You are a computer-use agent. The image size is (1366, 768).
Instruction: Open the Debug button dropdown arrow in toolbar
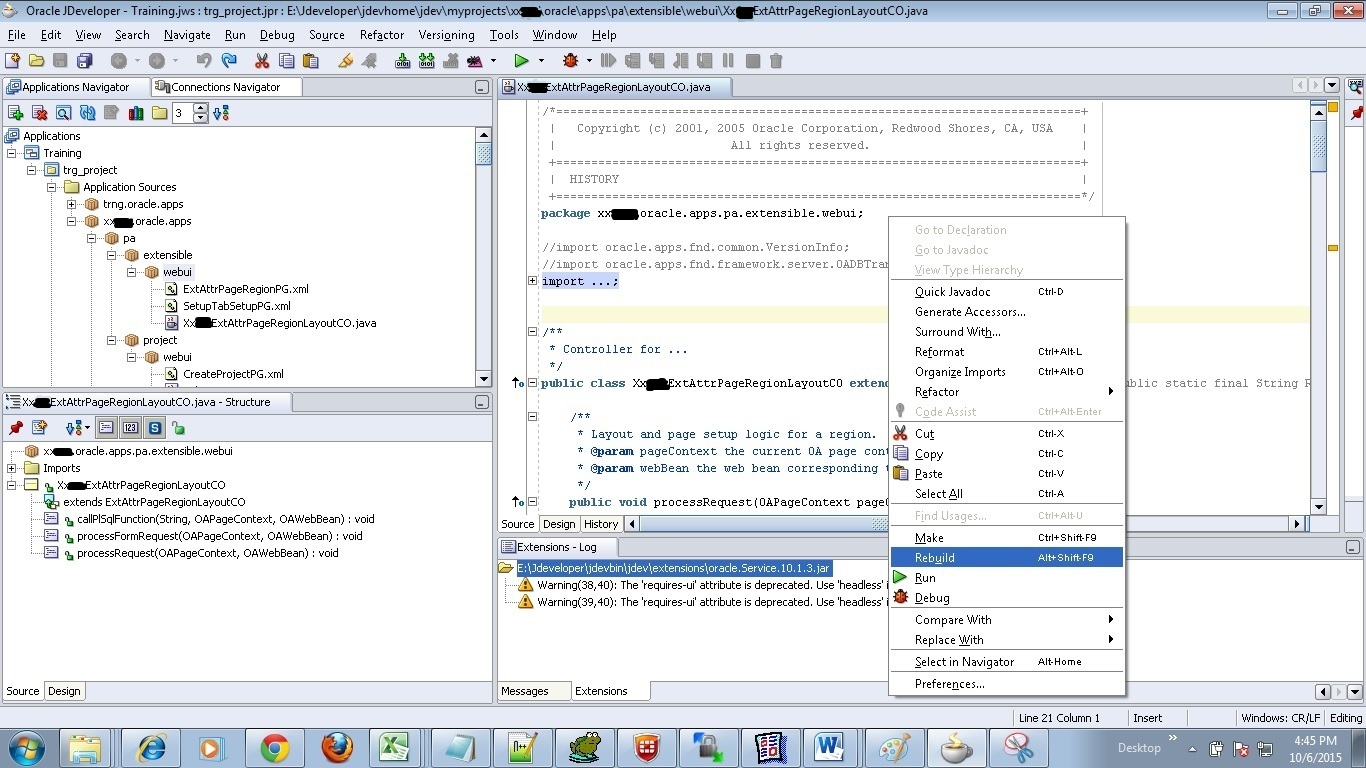[588, 61]
